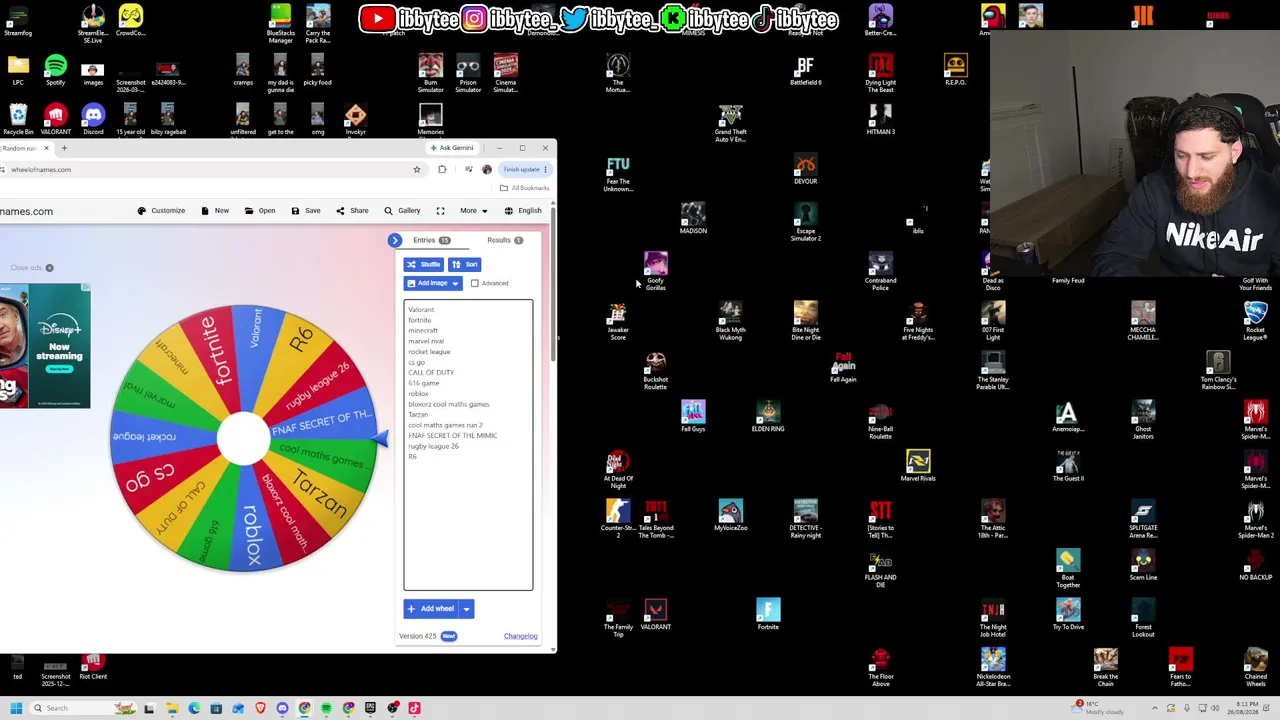Image resolution: width=1280 pixels, height=720 pixels.
Task: Select the Grand Theft Auto V icon
Action: [x=731, y=123]
